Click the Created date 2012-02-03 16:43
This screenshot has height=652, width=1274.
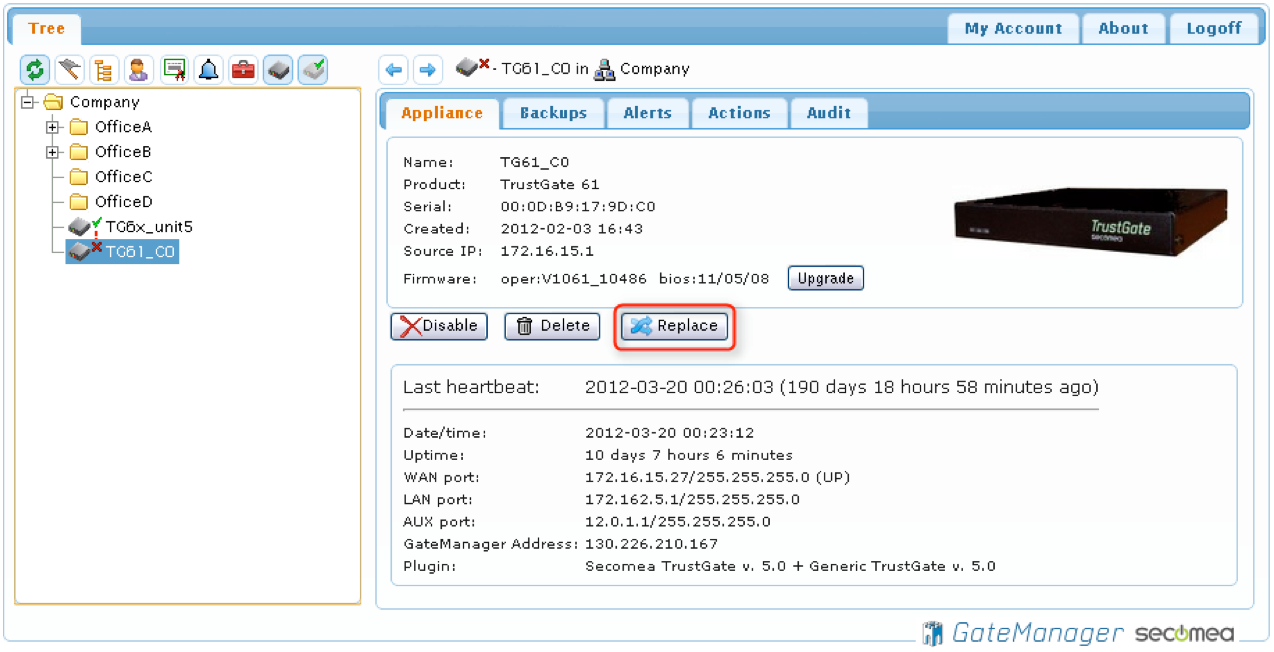click(x=572, y=228)
